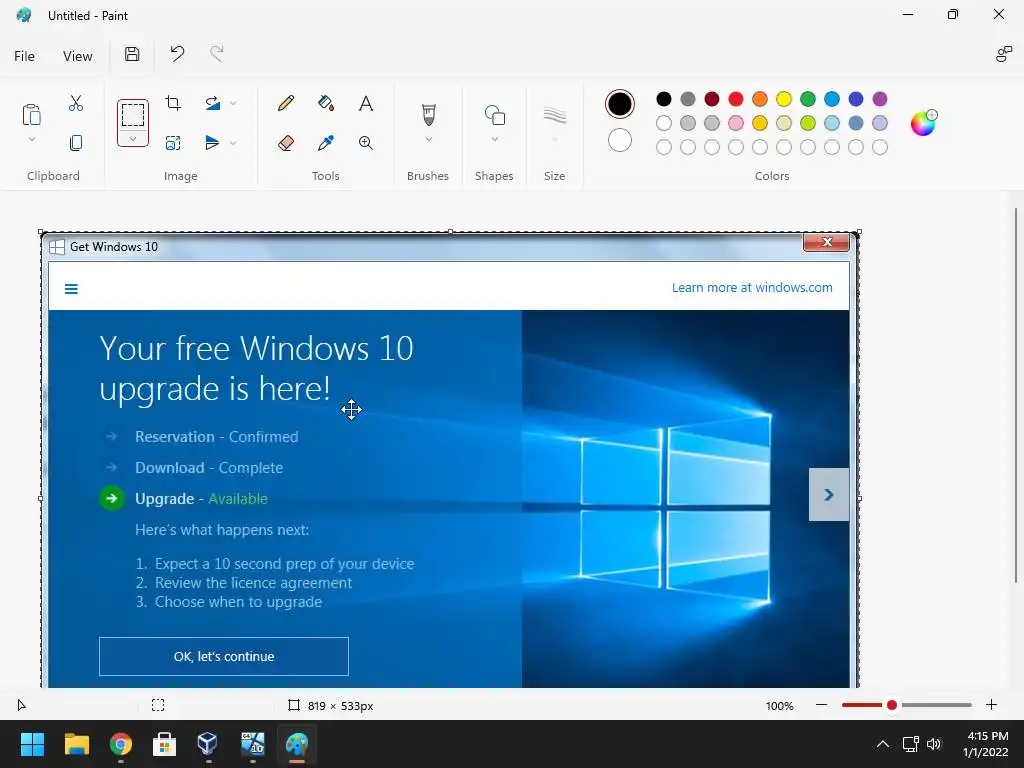The image size is (1024, 768).
Task: Select Color 1 black foreground circle
Action: pyautogui.click(x=619, y=104)
